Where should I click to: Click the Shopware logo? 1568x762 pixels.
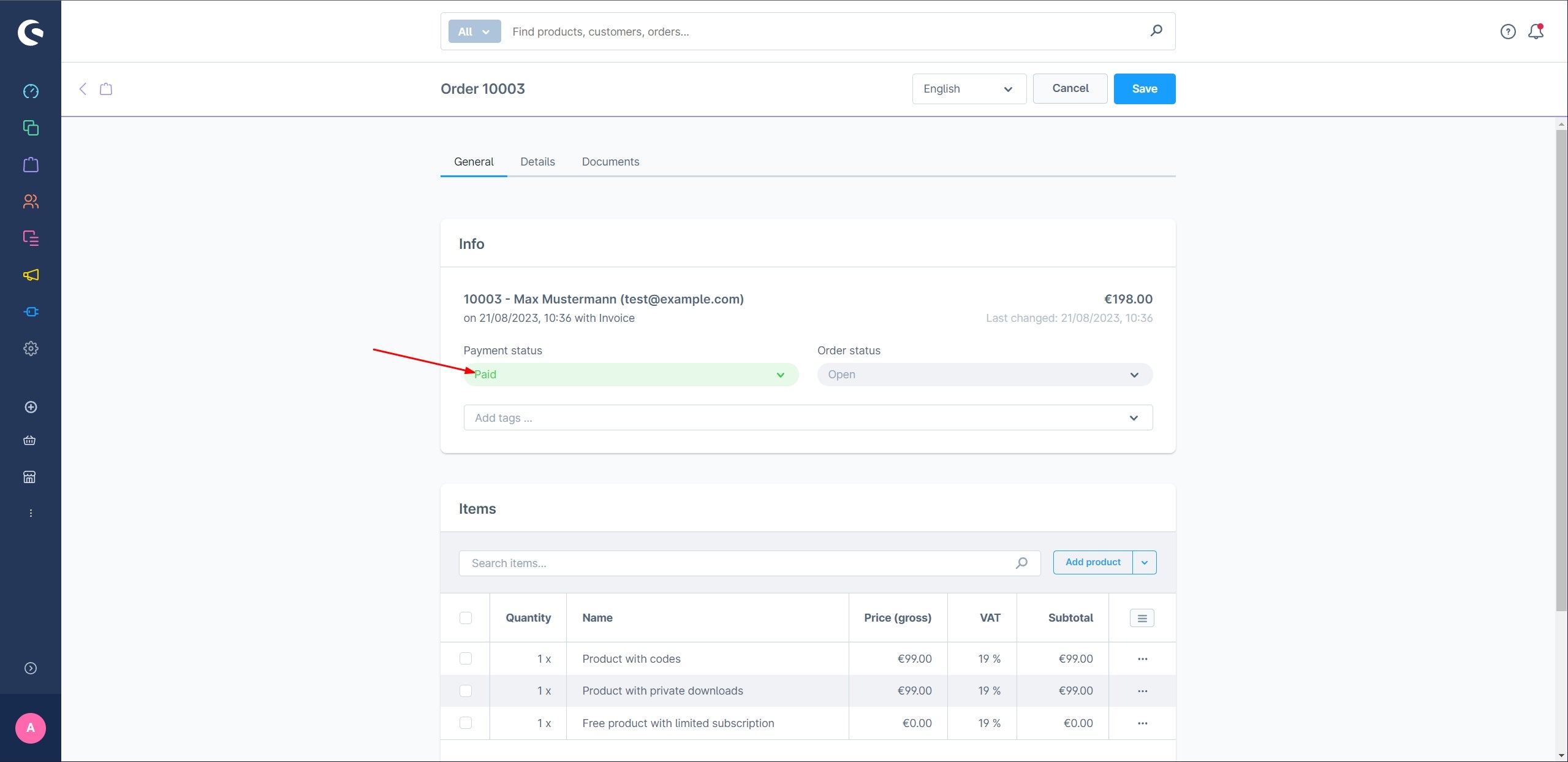(x=31, y=32)
